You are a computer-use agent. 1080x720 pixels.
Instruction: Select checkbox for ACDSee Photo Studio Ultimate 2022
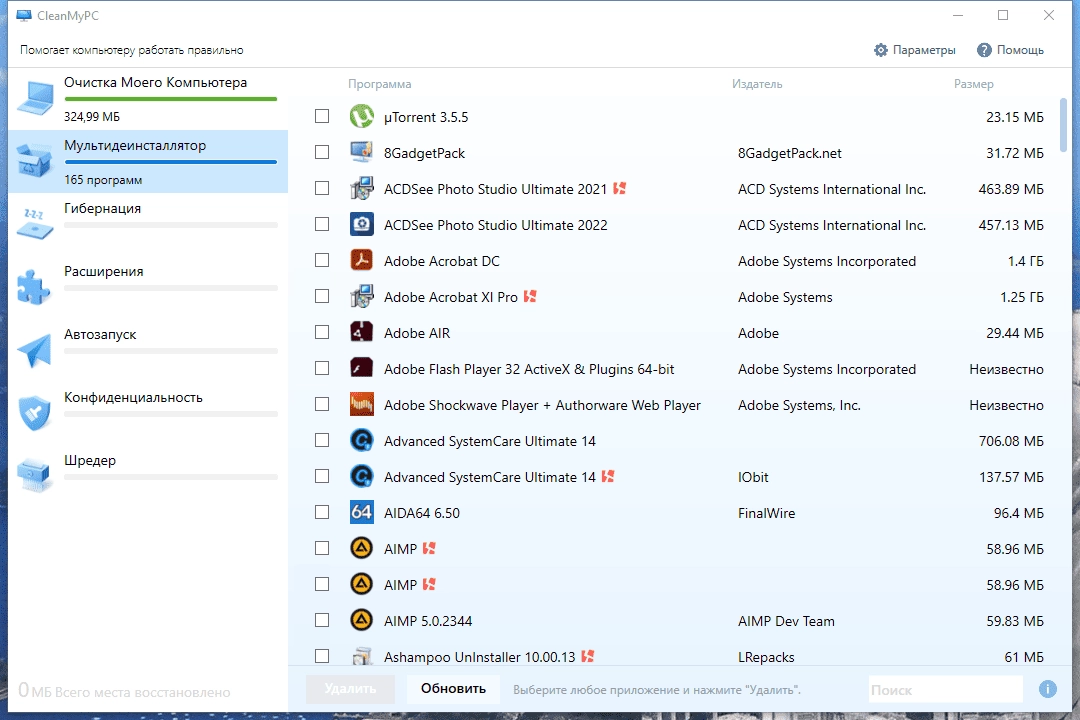point(322,224)
